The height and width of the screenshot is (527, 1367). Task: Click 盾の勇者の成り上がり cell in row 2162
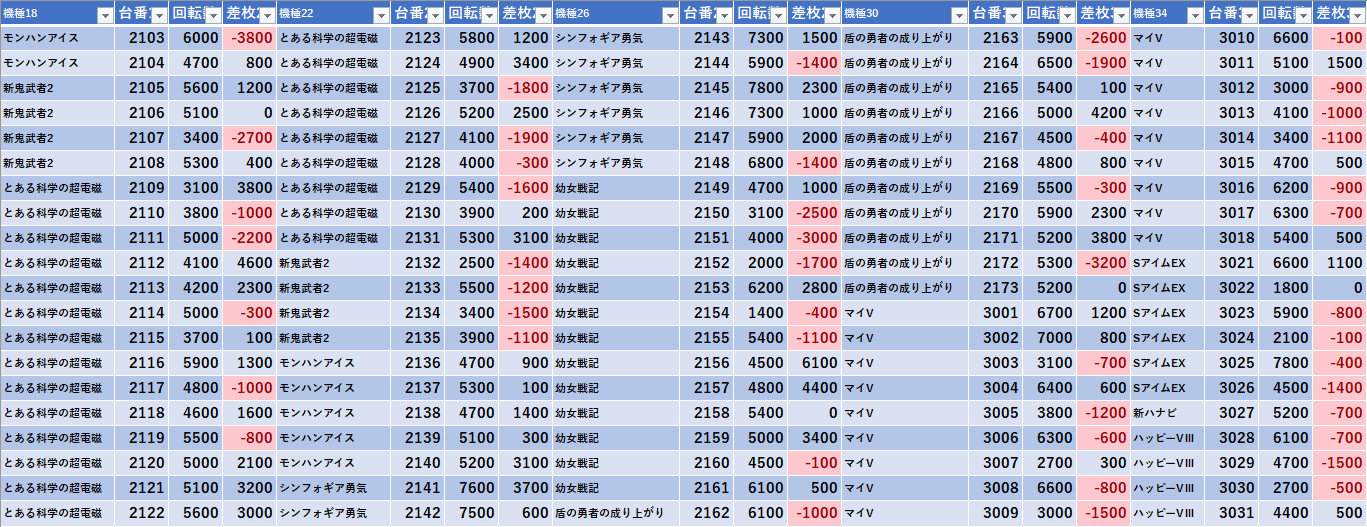pos(616,513)
